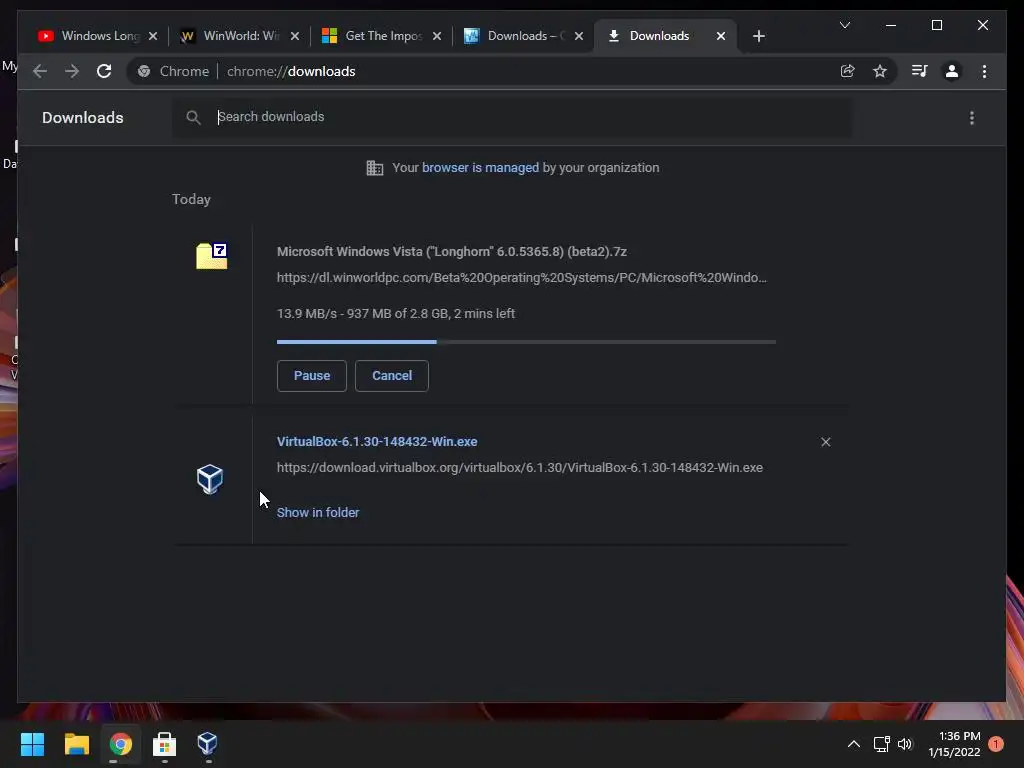The height and width of the screenshot is (768, 1024).
Task: Close the active Downloads tab
Action: [720, 36]
